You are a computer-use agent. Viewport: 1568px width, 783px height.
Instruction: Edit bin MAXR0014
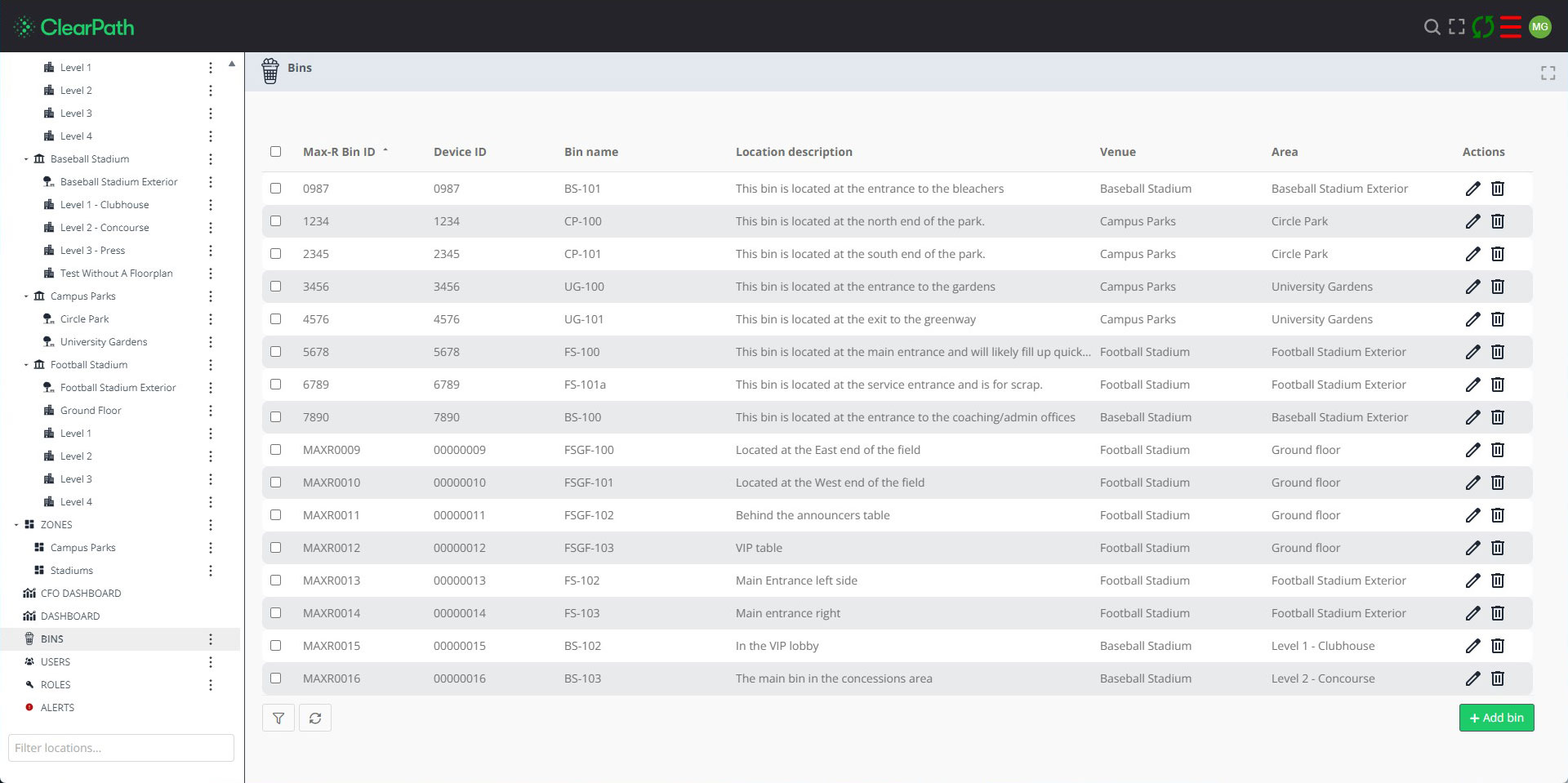point(1472,613)
